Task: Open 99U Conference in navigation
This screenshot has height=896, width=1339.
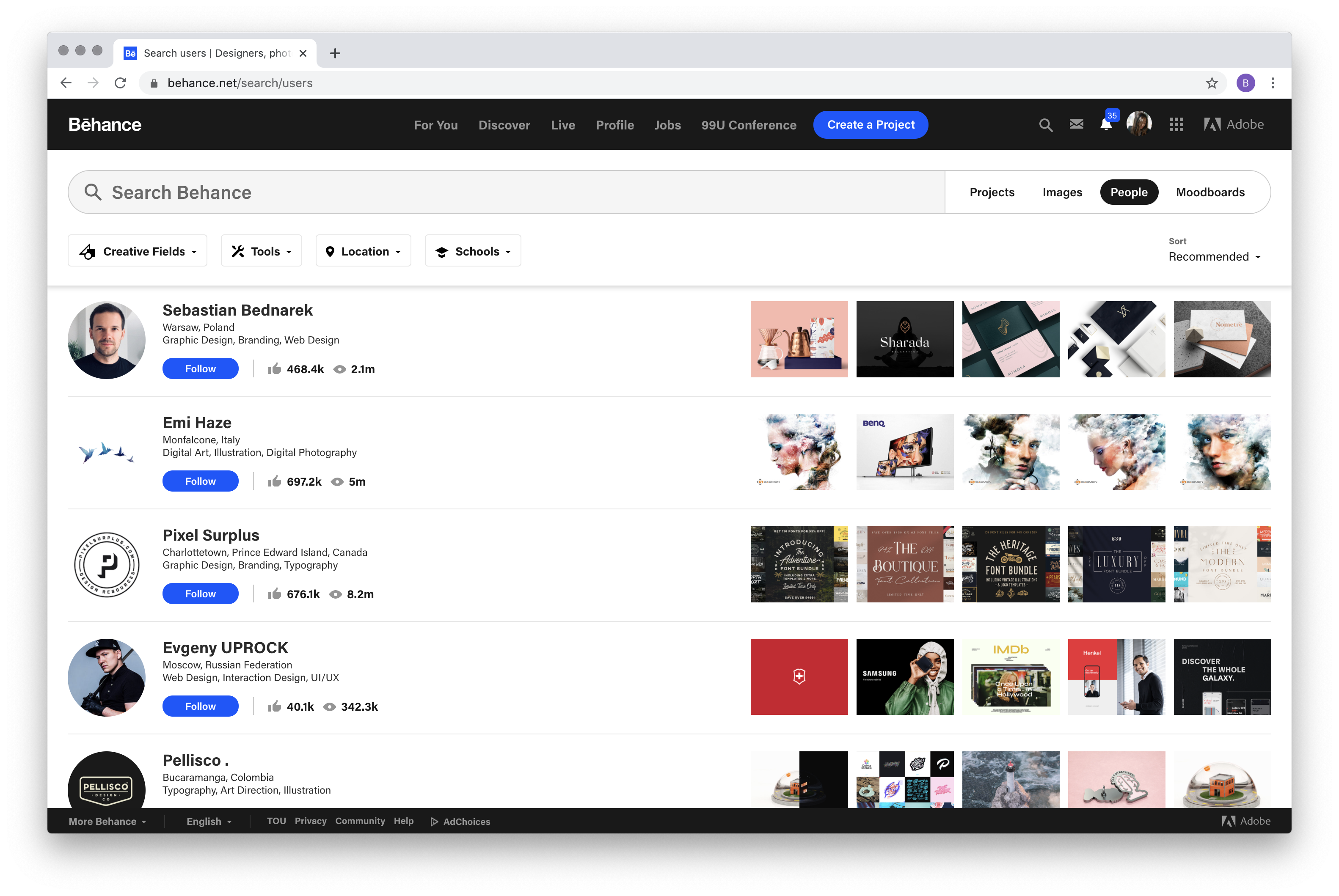Action: (x=749, y=124)
